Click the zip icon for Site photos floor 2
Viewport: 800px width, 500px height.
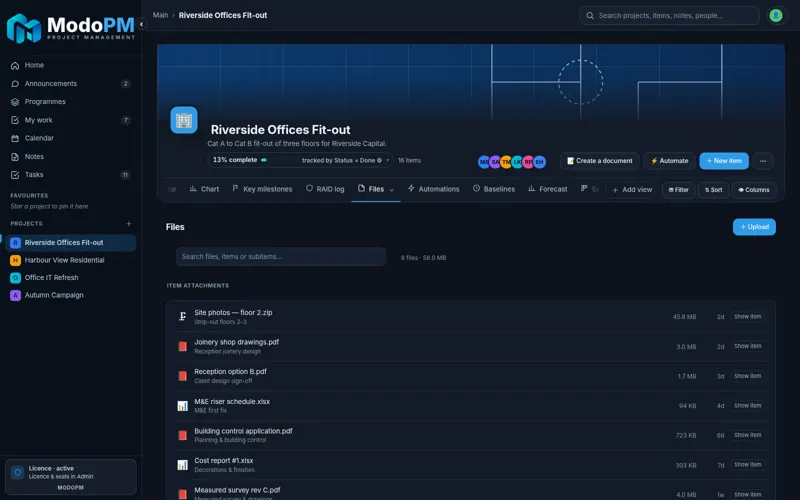coord(182,317)
